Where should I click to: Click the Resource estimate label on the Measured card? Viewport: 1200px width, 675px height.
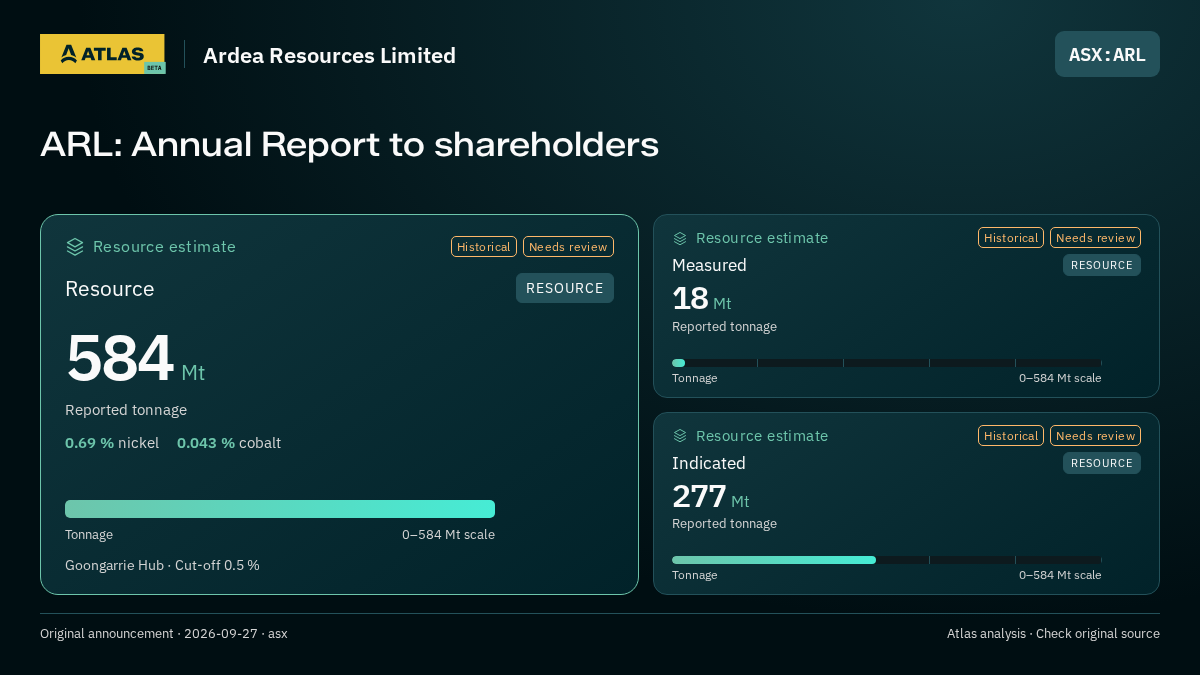tap(762, 238)
